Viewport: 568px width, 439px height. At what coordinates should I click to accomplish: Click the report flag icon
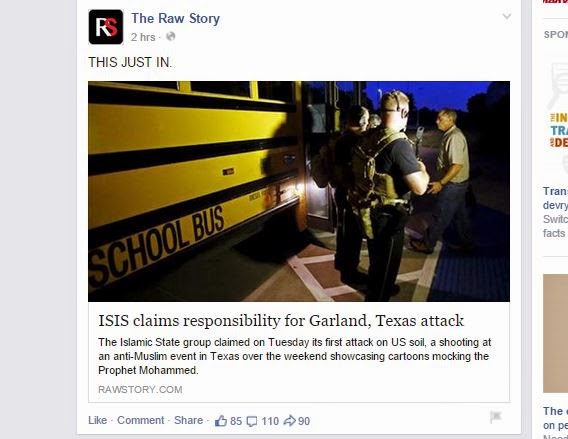496,417
